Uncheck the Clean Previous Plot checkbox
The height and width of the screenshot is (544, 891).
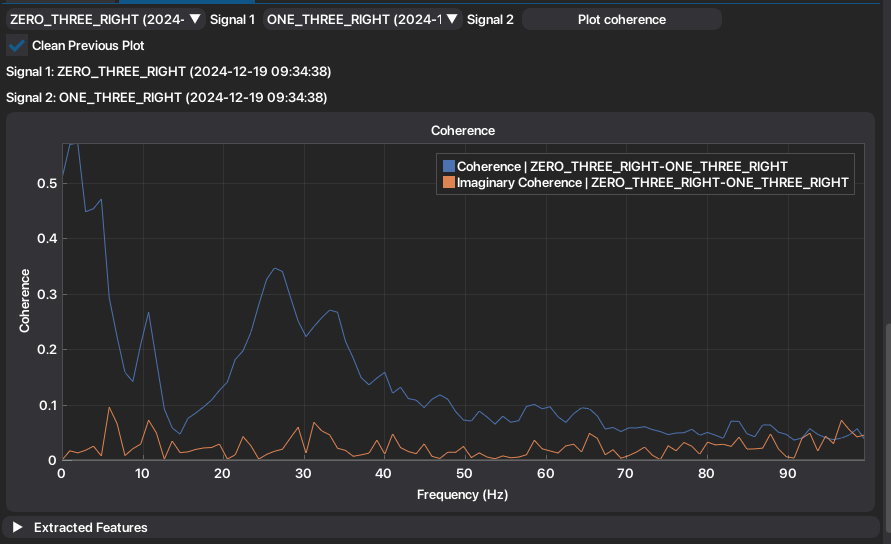pos(17,45)
